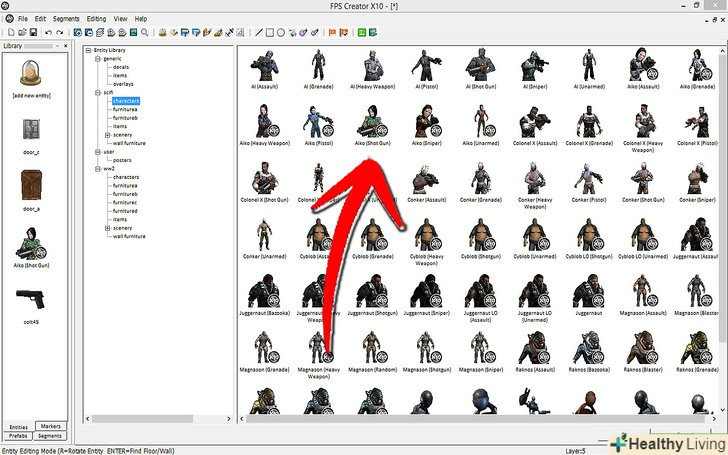Click the first orange flag icon
This screenshot has height=455, width=728.
point(332,32)
